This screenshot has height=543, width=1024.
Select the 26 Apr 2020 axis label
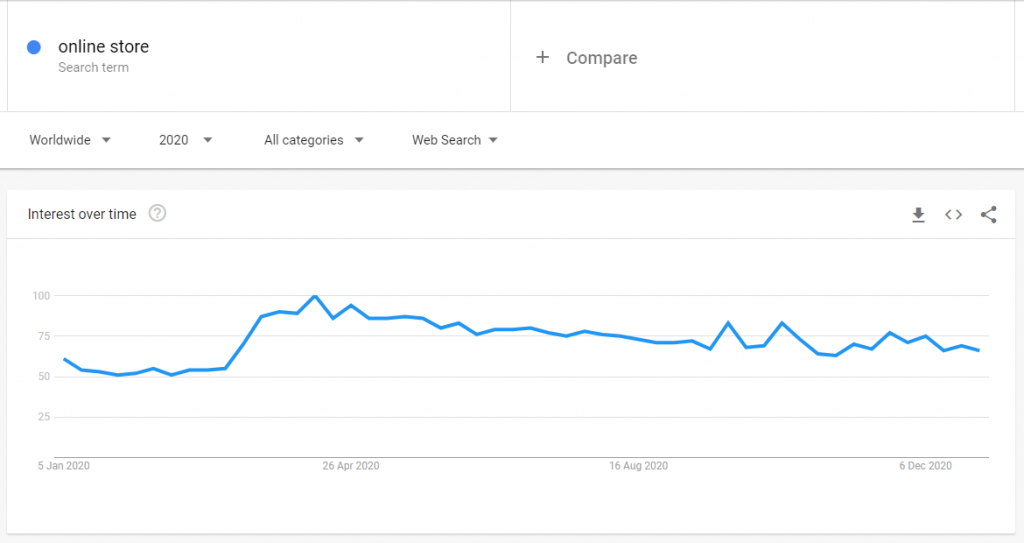point(351,466)
